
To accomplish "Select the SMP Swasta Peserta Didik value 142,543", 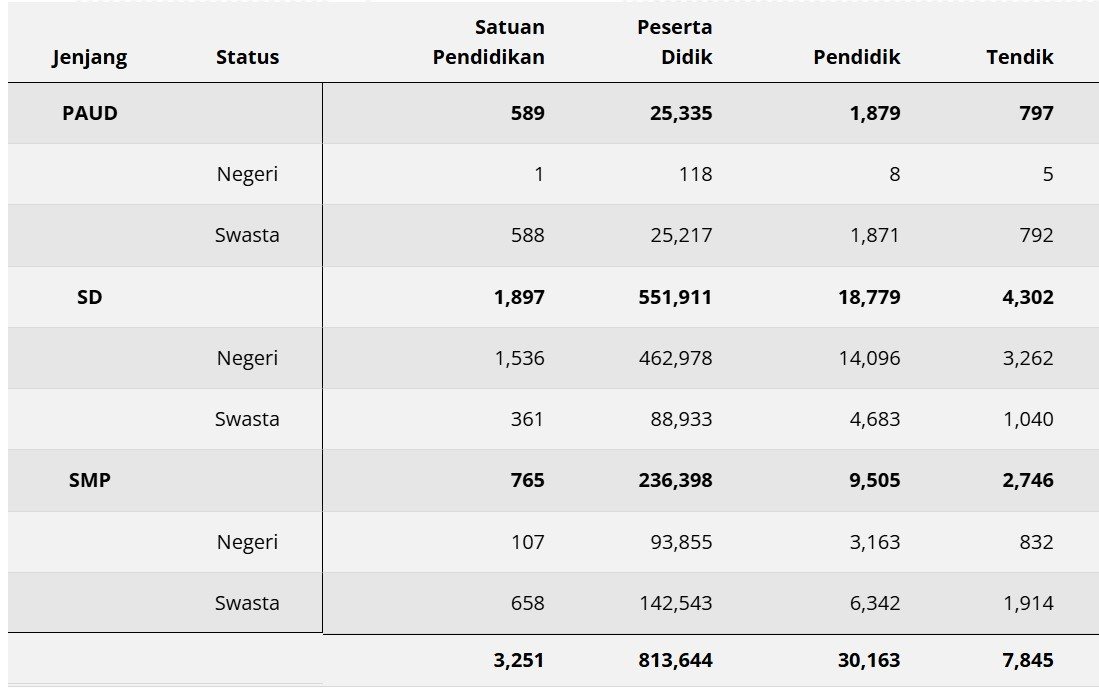I will (x=675, y=603).
